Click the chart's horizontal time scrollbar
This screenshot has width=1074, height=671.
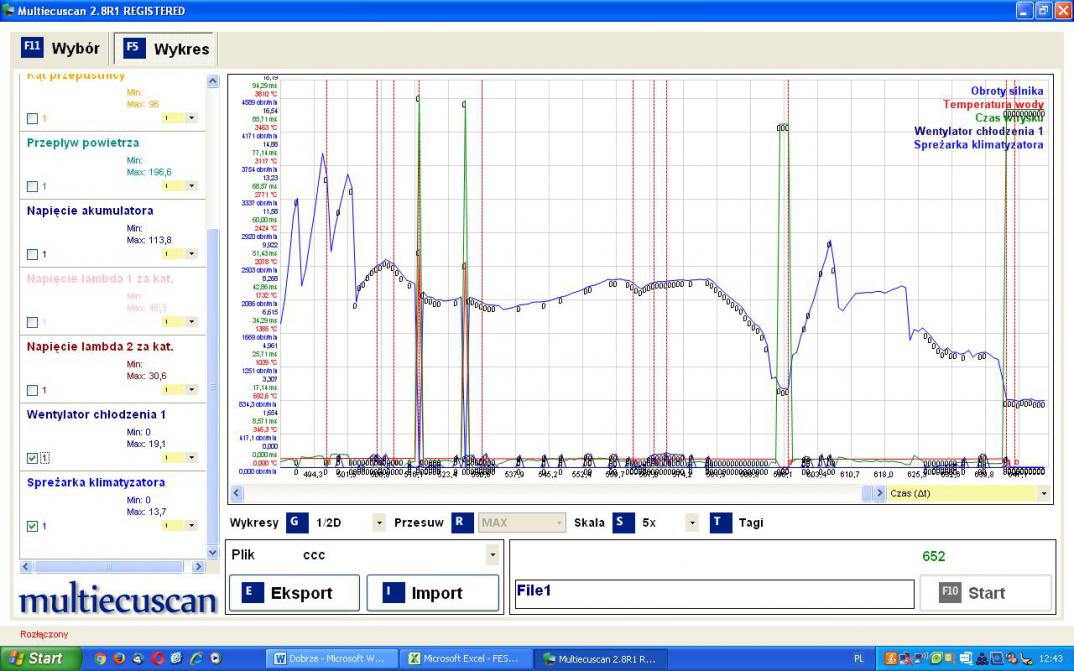550,493
